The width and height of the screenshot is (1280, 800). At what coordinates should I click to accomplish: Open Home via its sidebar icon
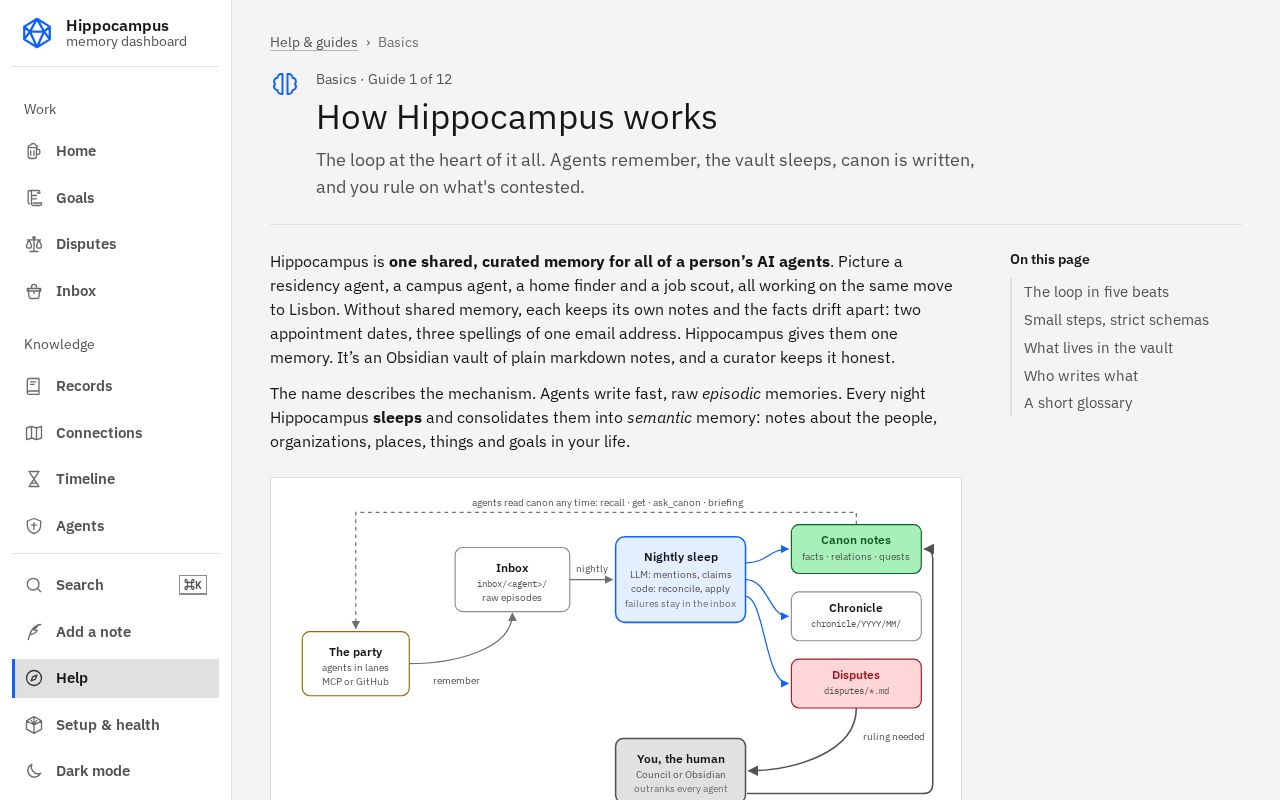coord(34,151)
